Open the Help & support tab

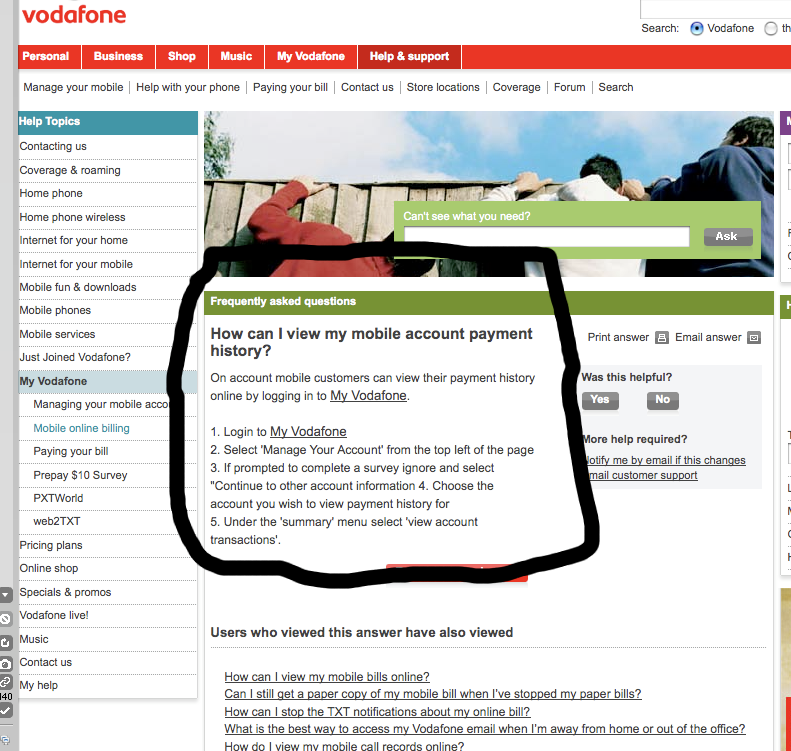[x=409, y=57]
